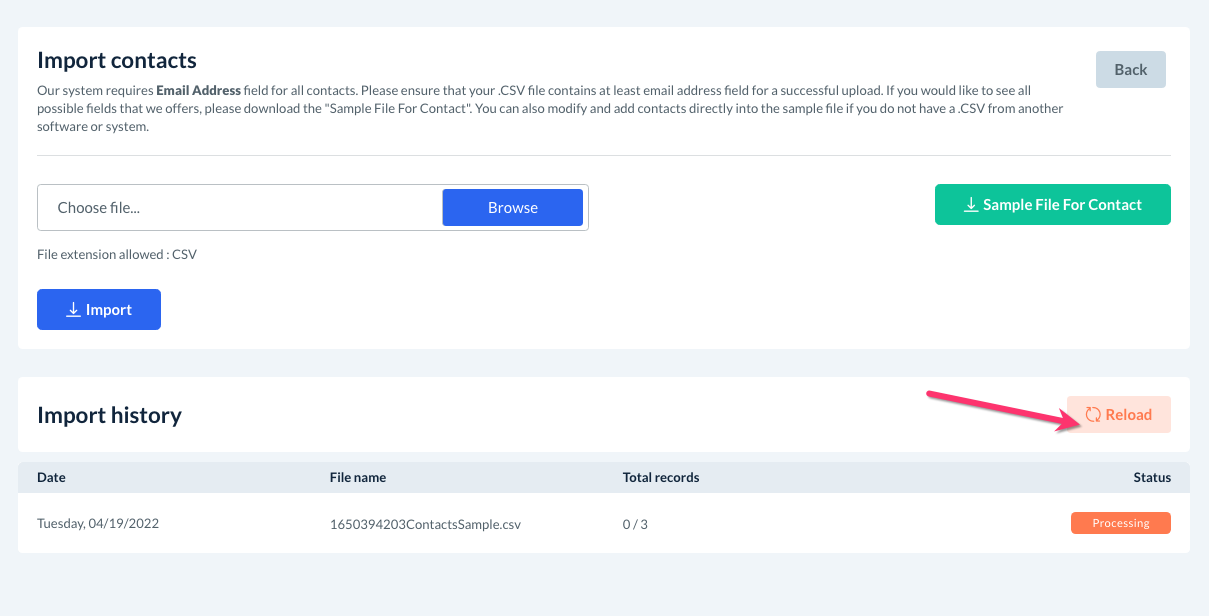Click the Status column header
The width and height of the screenshot is (1209, 616).
(1152, 477)
